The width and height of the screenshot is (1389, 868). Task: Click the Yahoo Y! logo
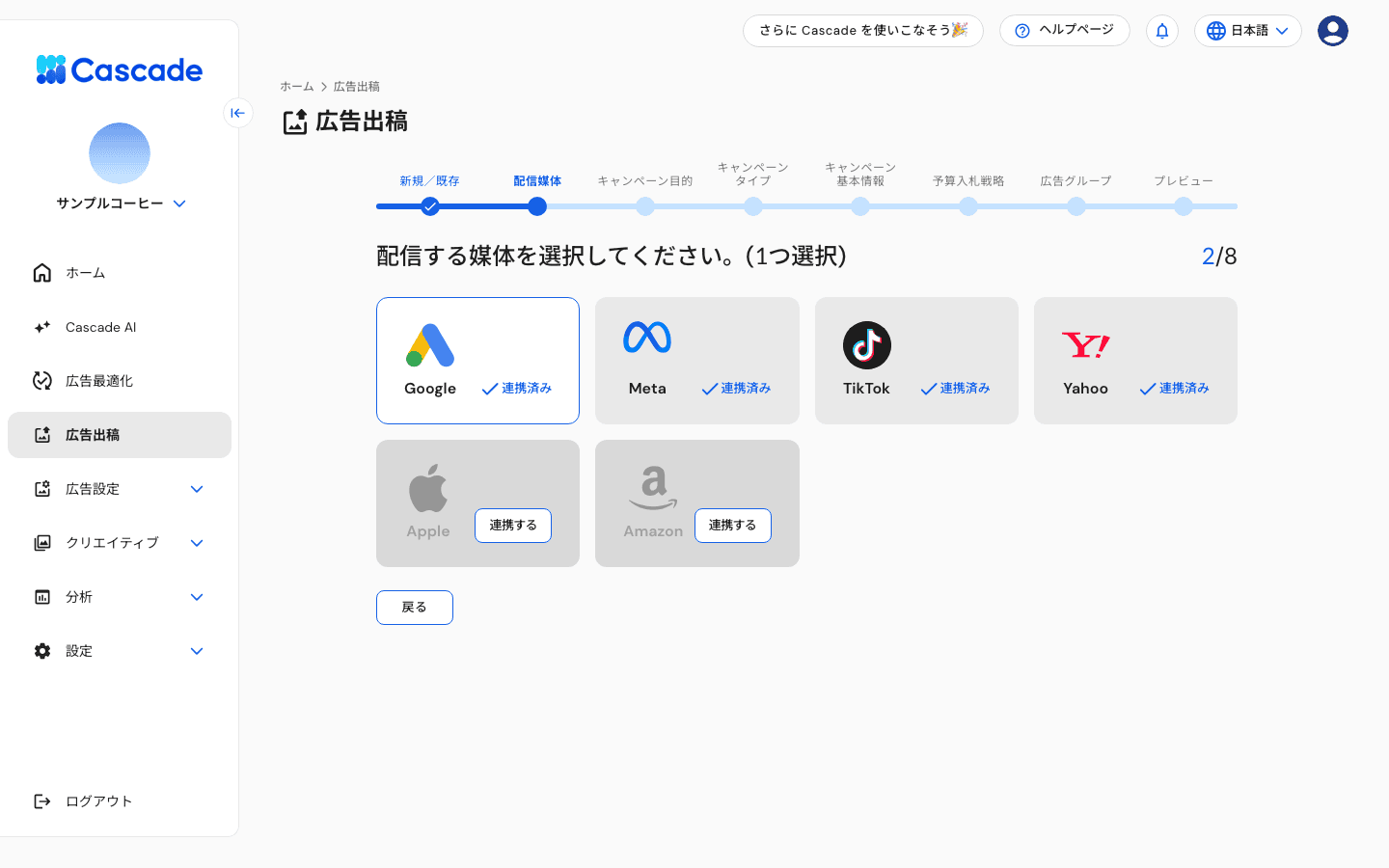pyautogui.click(x=1086, y=345)
